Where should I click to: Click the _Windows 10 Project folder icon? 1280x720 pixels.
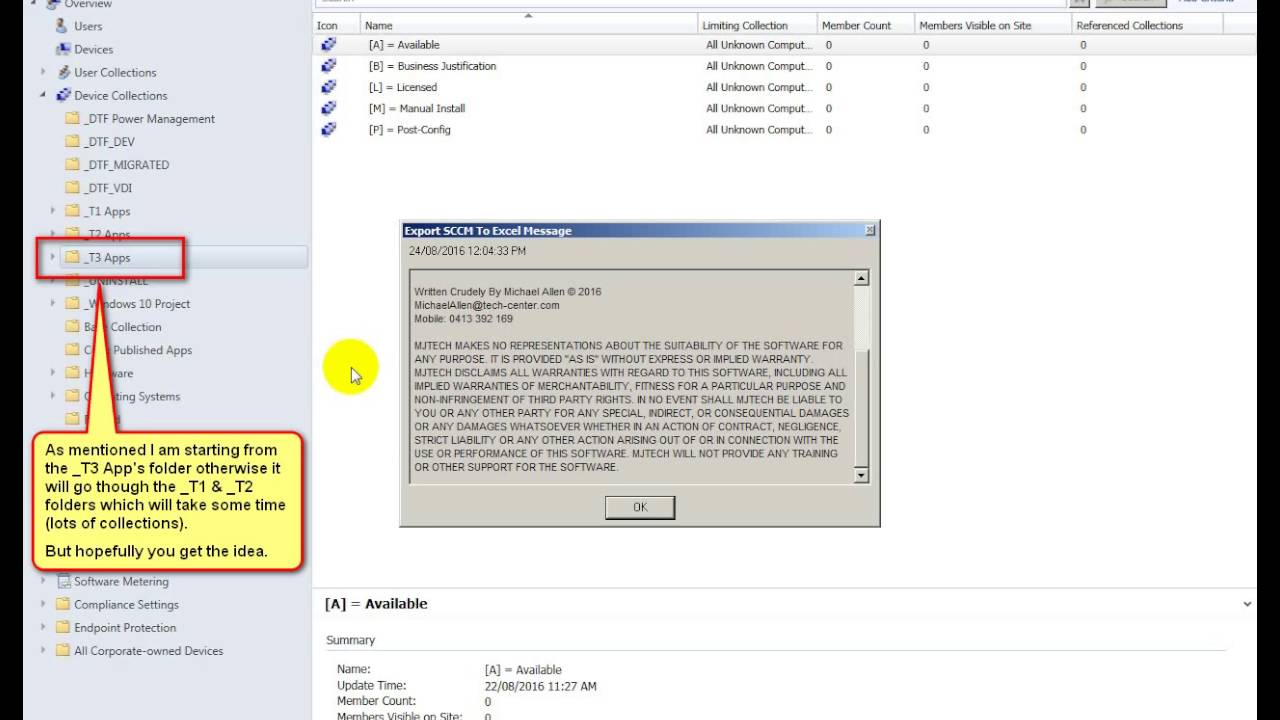coord(72,303)
